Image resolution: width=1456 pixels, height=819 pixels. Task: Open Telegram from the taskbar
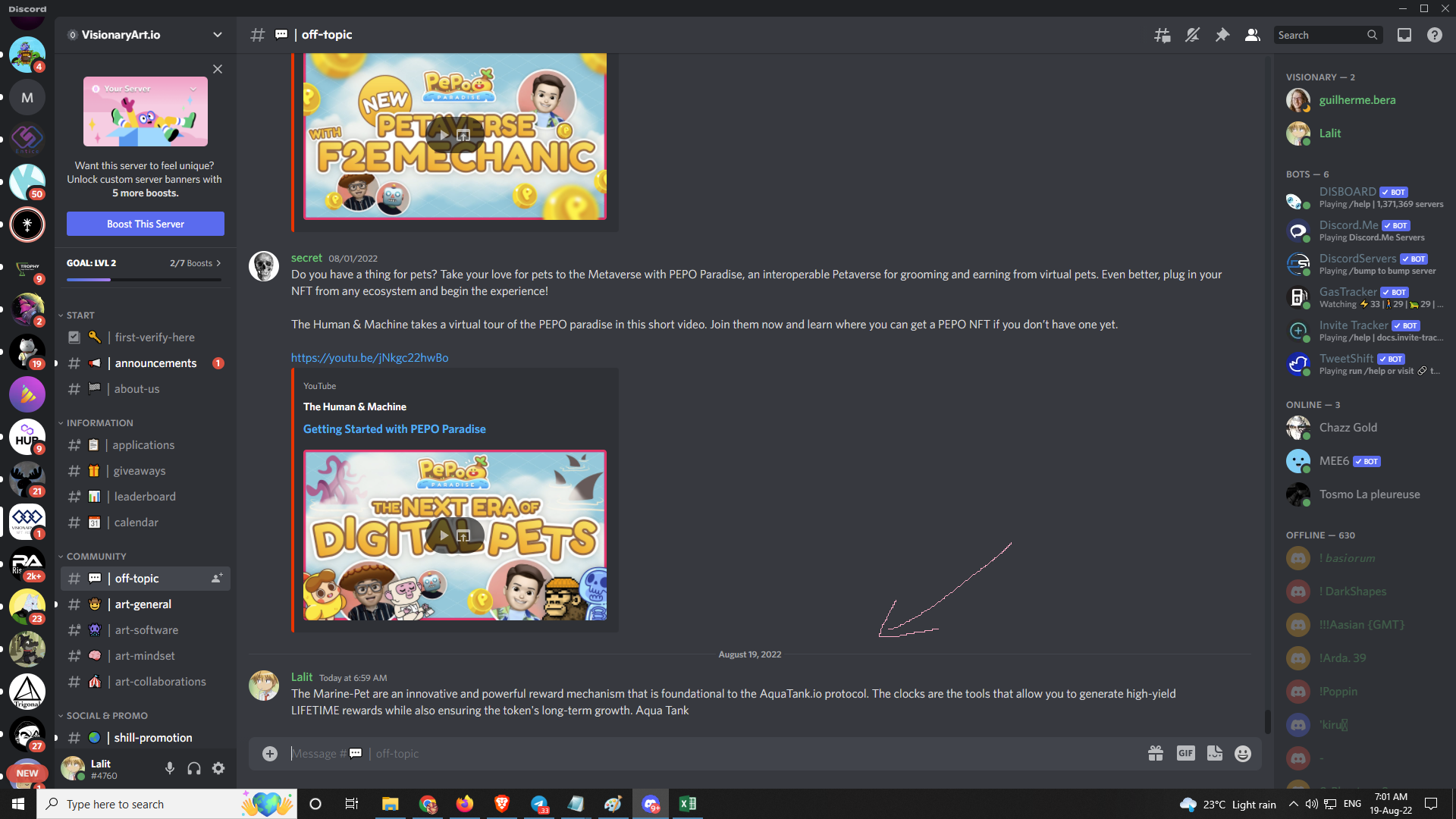click(539, 804)
